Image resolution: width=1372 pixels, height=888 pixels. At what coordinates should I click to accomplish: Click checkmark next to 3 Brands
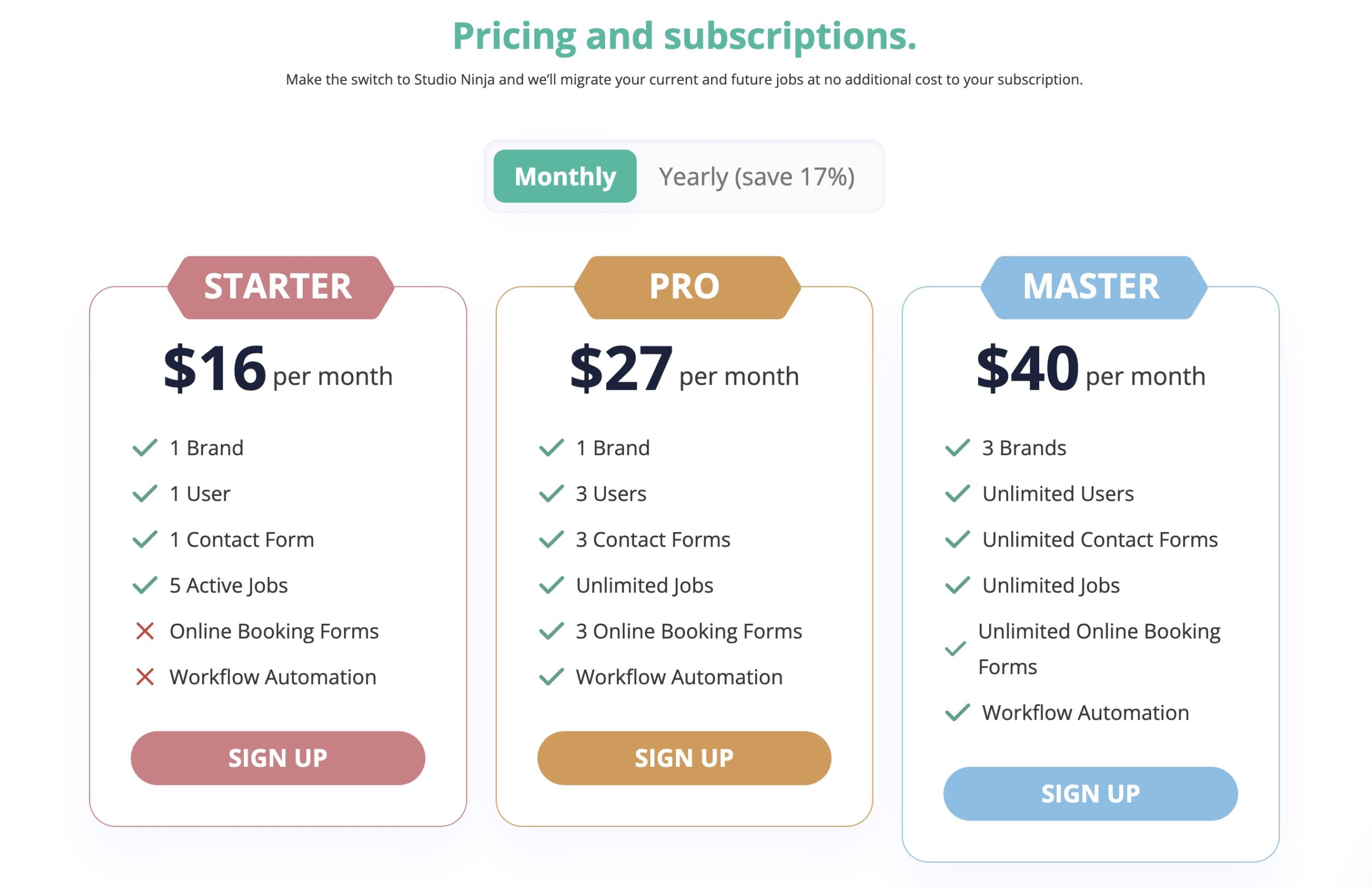pos(957,447)
